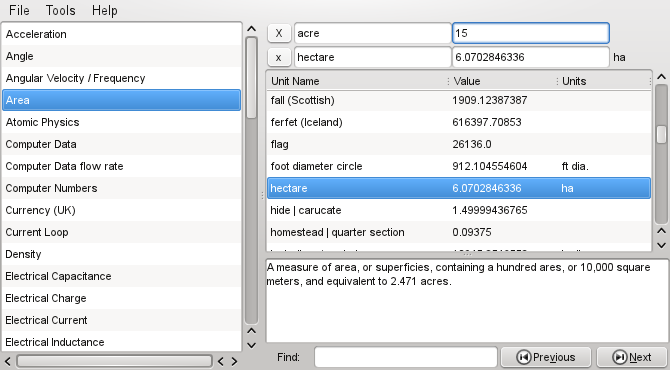
Task: Click the value 26136.0
Action: point(472,144)
